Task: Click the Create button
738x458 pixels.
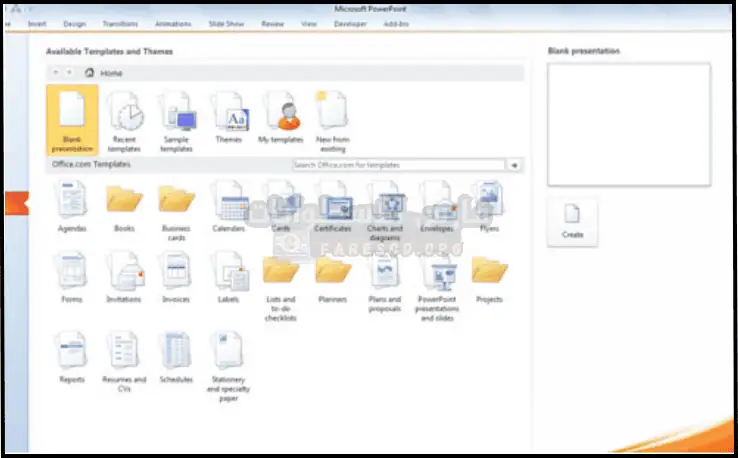Action: click(573, 221)
